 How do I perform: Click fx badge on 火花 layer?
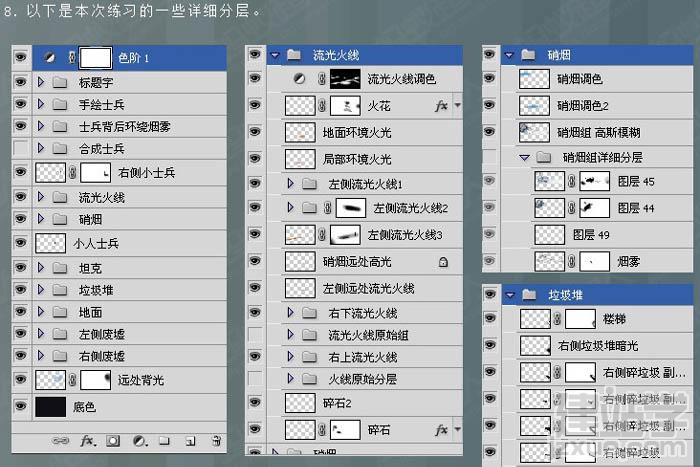441,106
